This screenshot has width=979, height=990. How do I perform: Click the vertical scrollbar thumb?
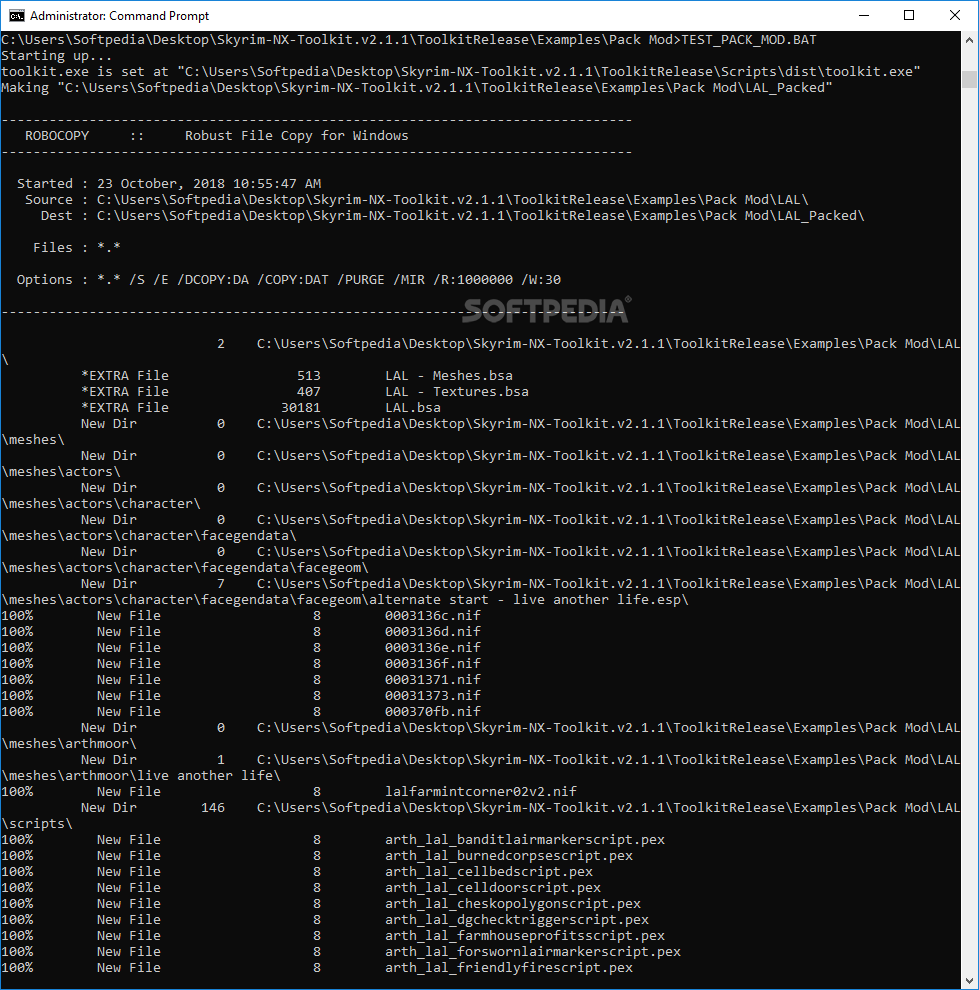point(970,79)
